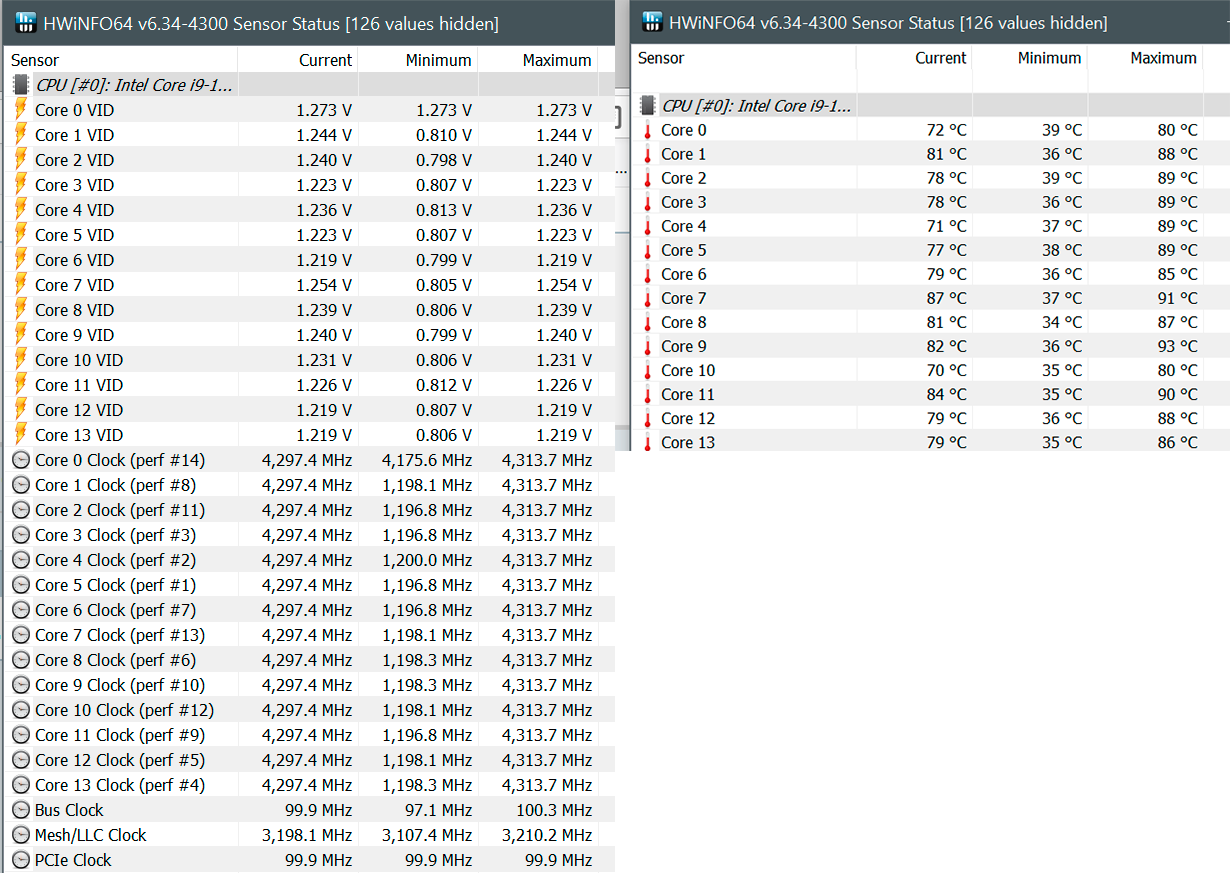Click the lightning bolt icon for Core 0 VID
1230x873 pixels.
pos(21,110)
